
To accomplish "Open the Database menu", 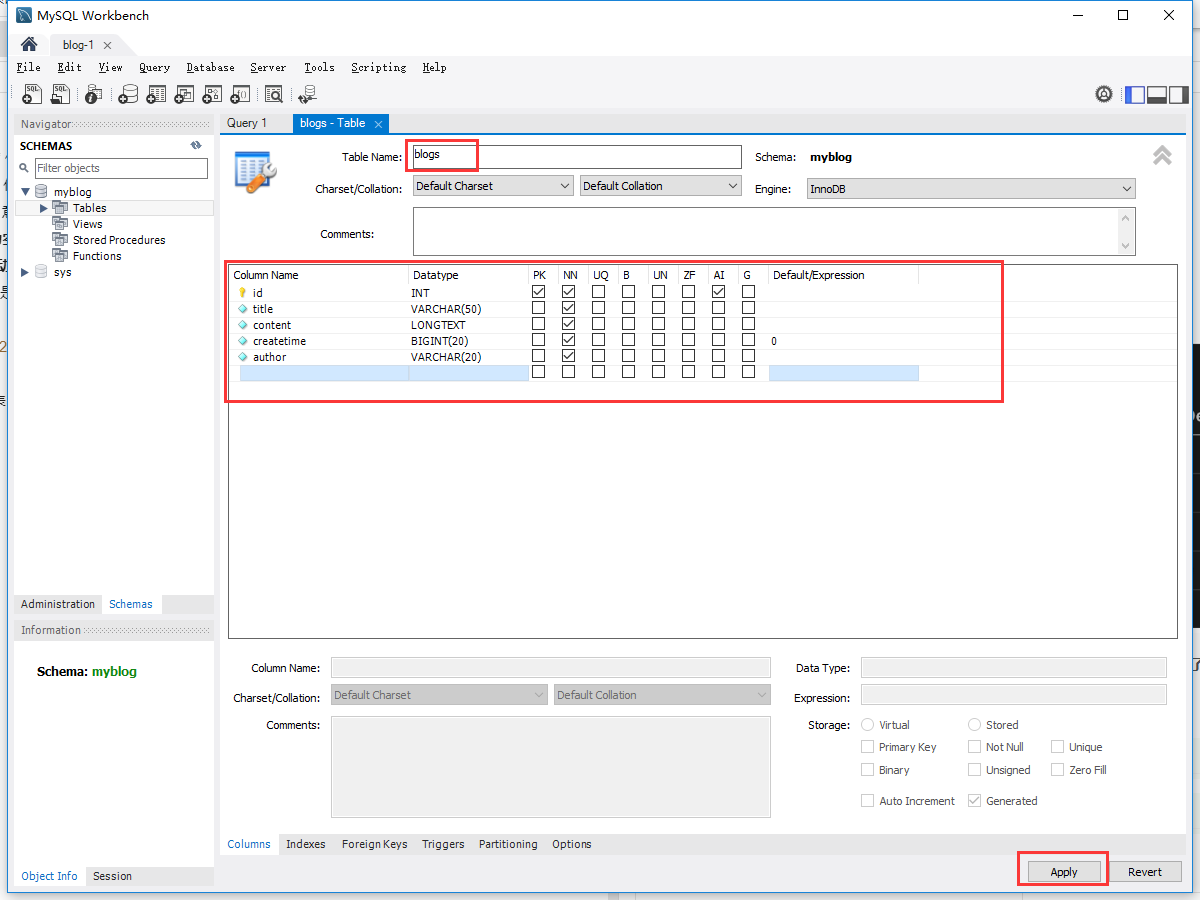I will coord(210,67).
